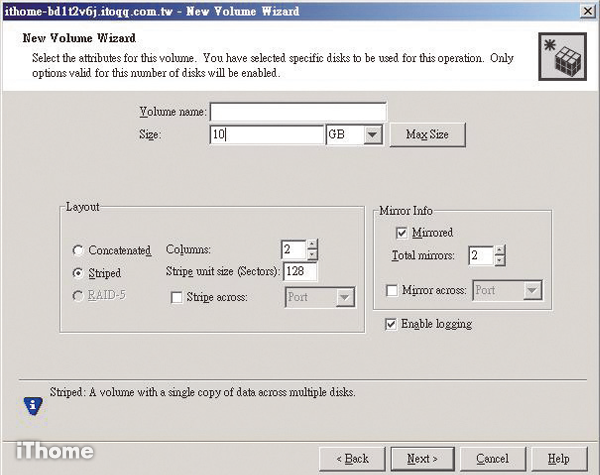Disable the Enable logging checkbox
Image resolution: width=600 pixels, height=475 pixels.
pos(392,324)
